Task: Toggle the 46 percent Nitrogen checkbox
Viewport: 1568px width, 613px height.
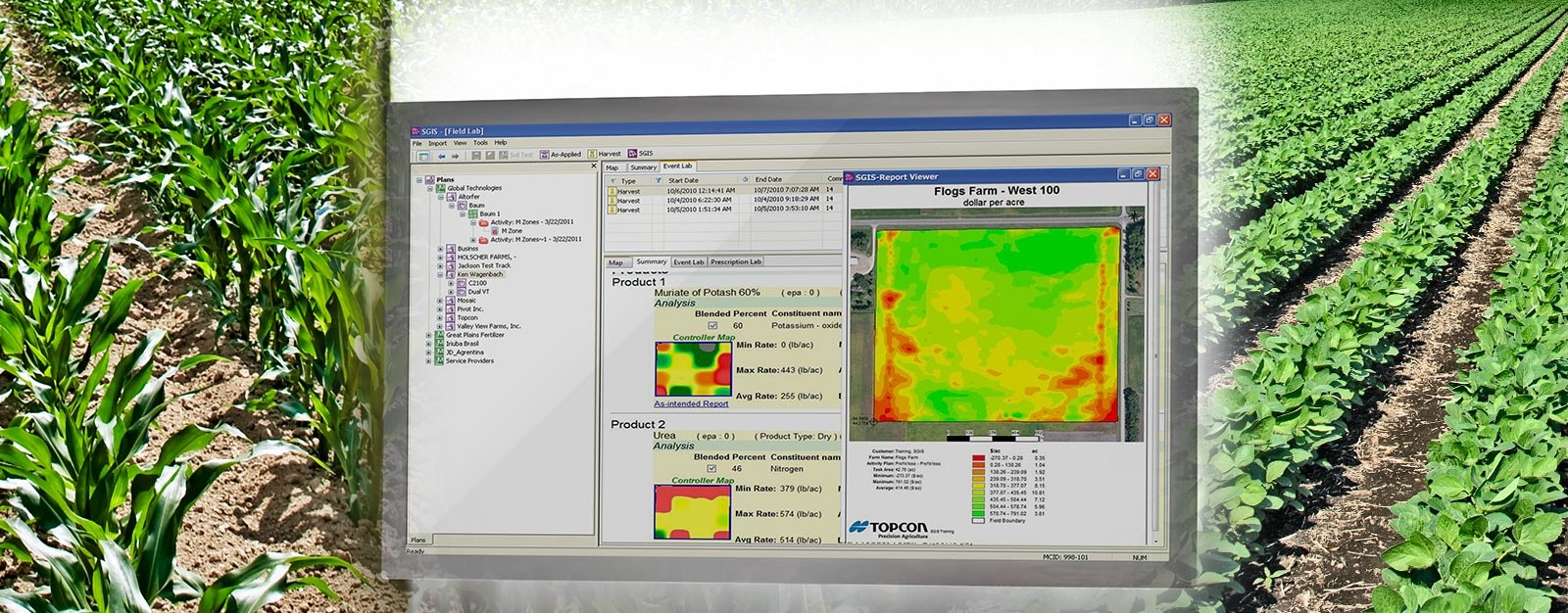Action: click(x=711, y=468)
